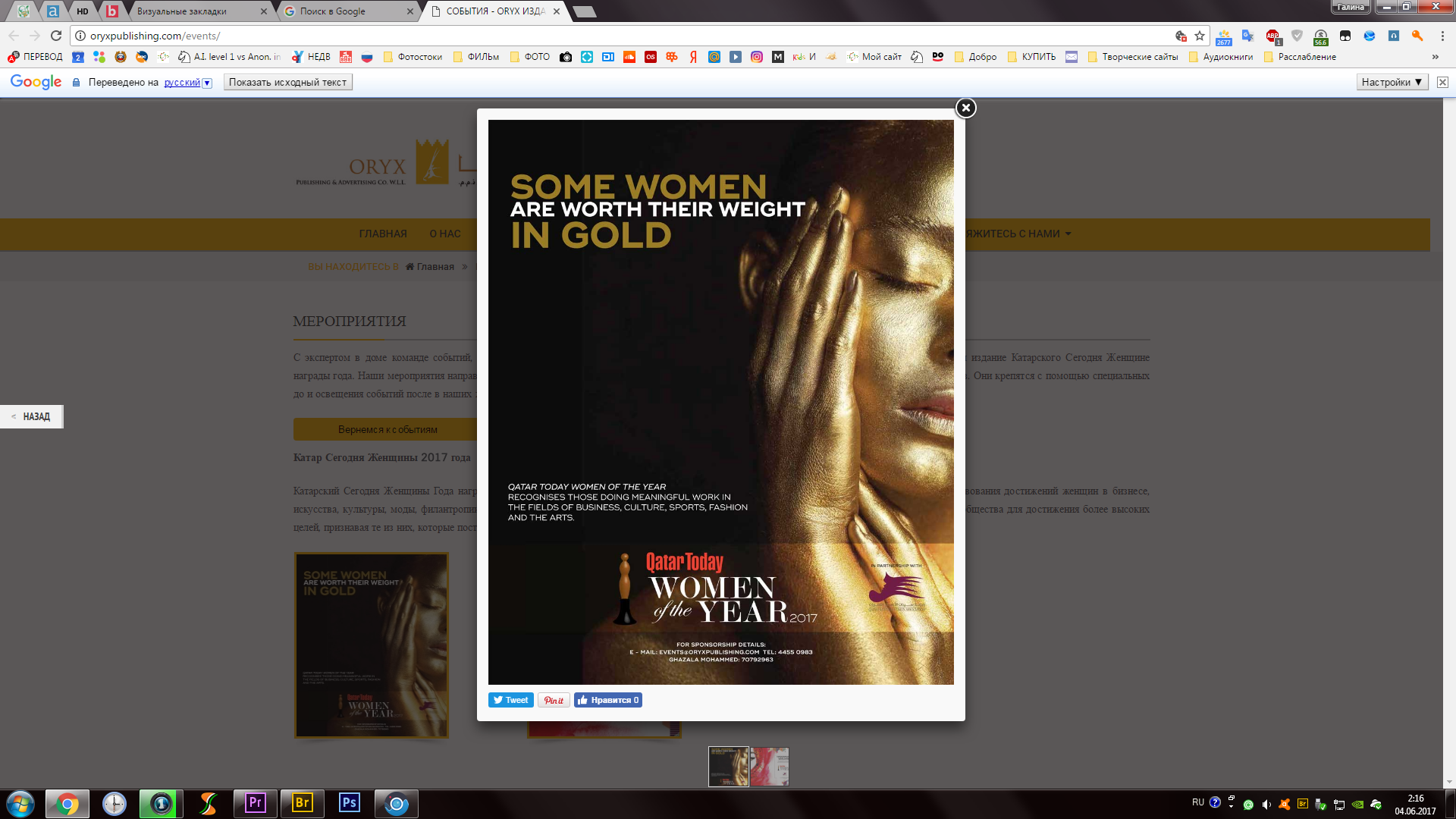
Task: Open the ПЕРЕВОД bookmark
Action: (x=35, y=57)
